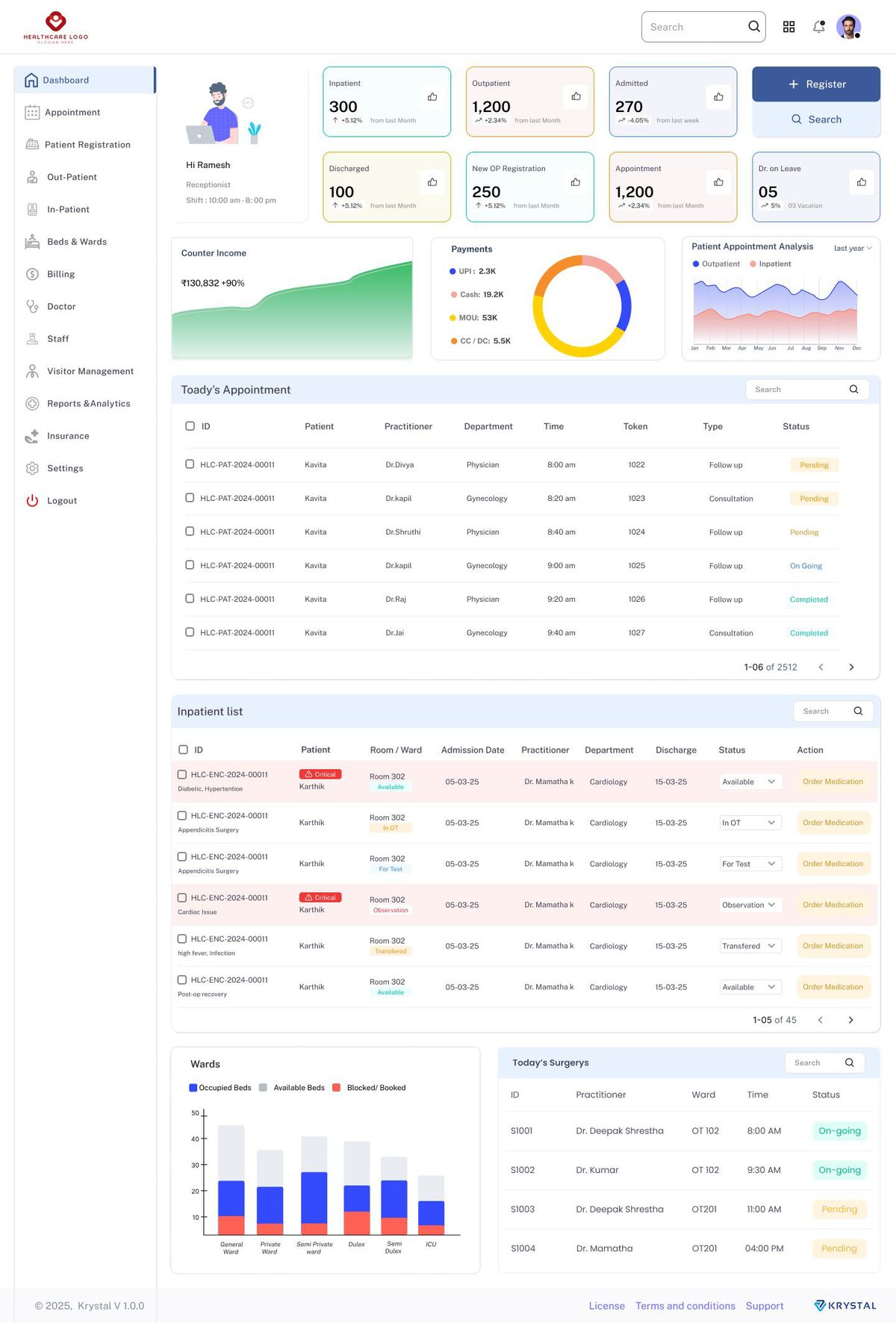This screenshot has height=1323, width=896.
Task: Open the 'Observation' status dropdown
Action: click(750, 905)
